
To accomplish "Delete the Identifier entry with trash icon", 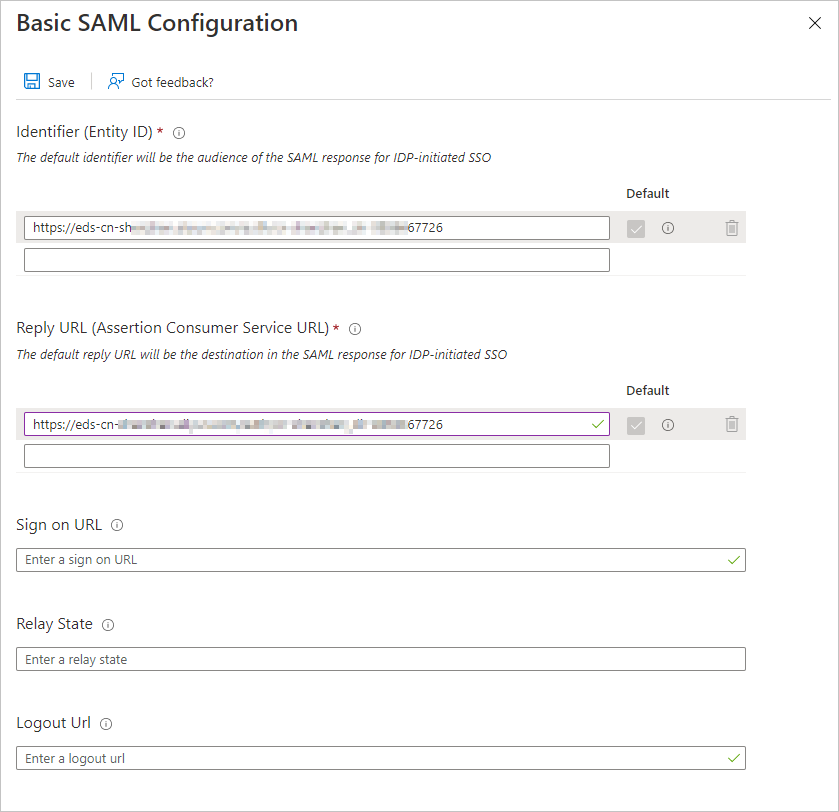I will pyautogui.click(x=732, y=228).
